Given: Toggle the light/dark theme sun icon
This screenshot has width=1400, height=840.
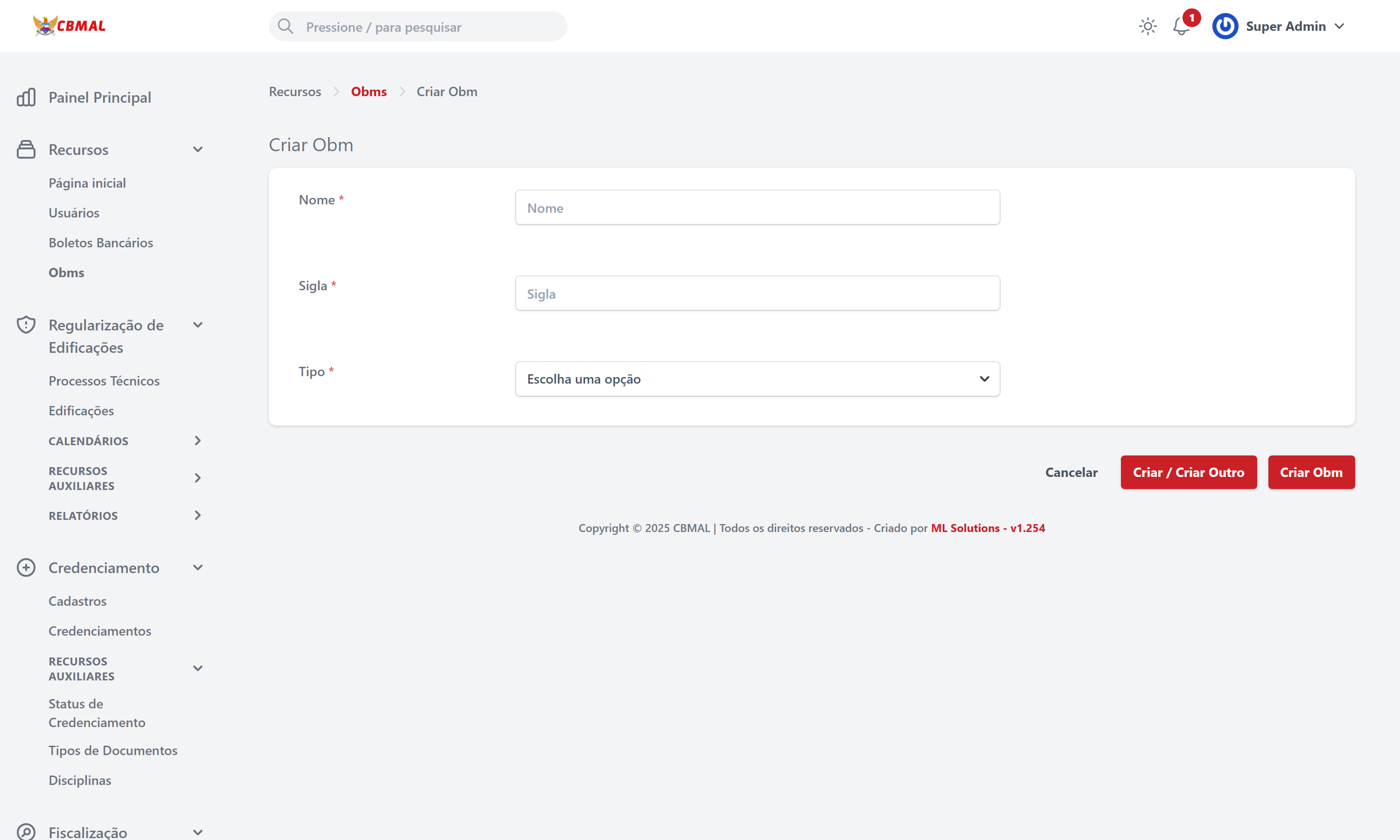Looking at the screenshot, I should tap(1148, 27).
